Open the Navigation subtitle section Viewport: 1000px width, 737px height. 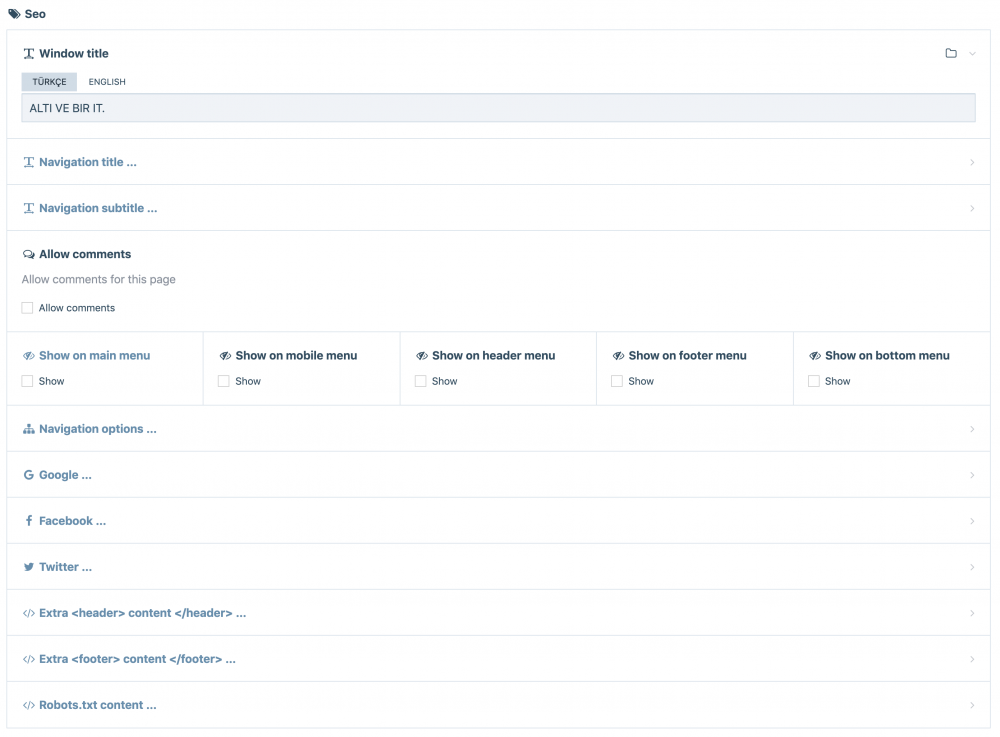coord(97,208)
